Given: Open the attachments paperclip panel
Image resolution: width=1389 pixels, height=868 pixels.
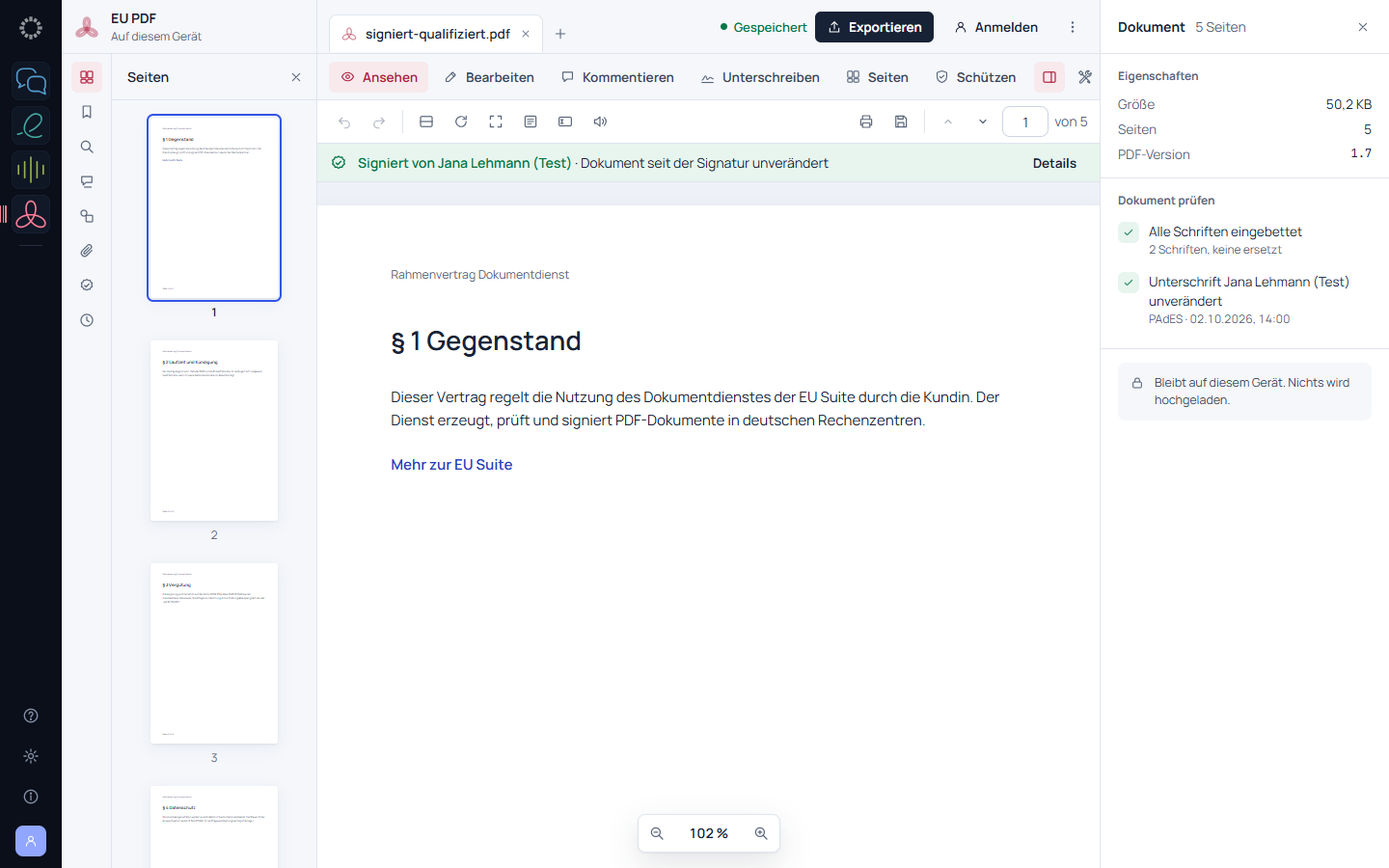Looking at the screenshot, I should tap(87, 251).
